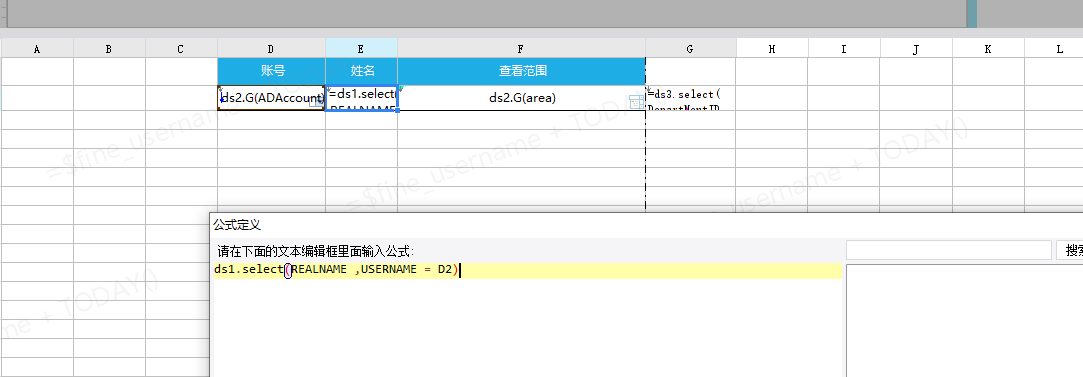1083x377 pixels.
Task: Select column header B
Action: [109, 49]
